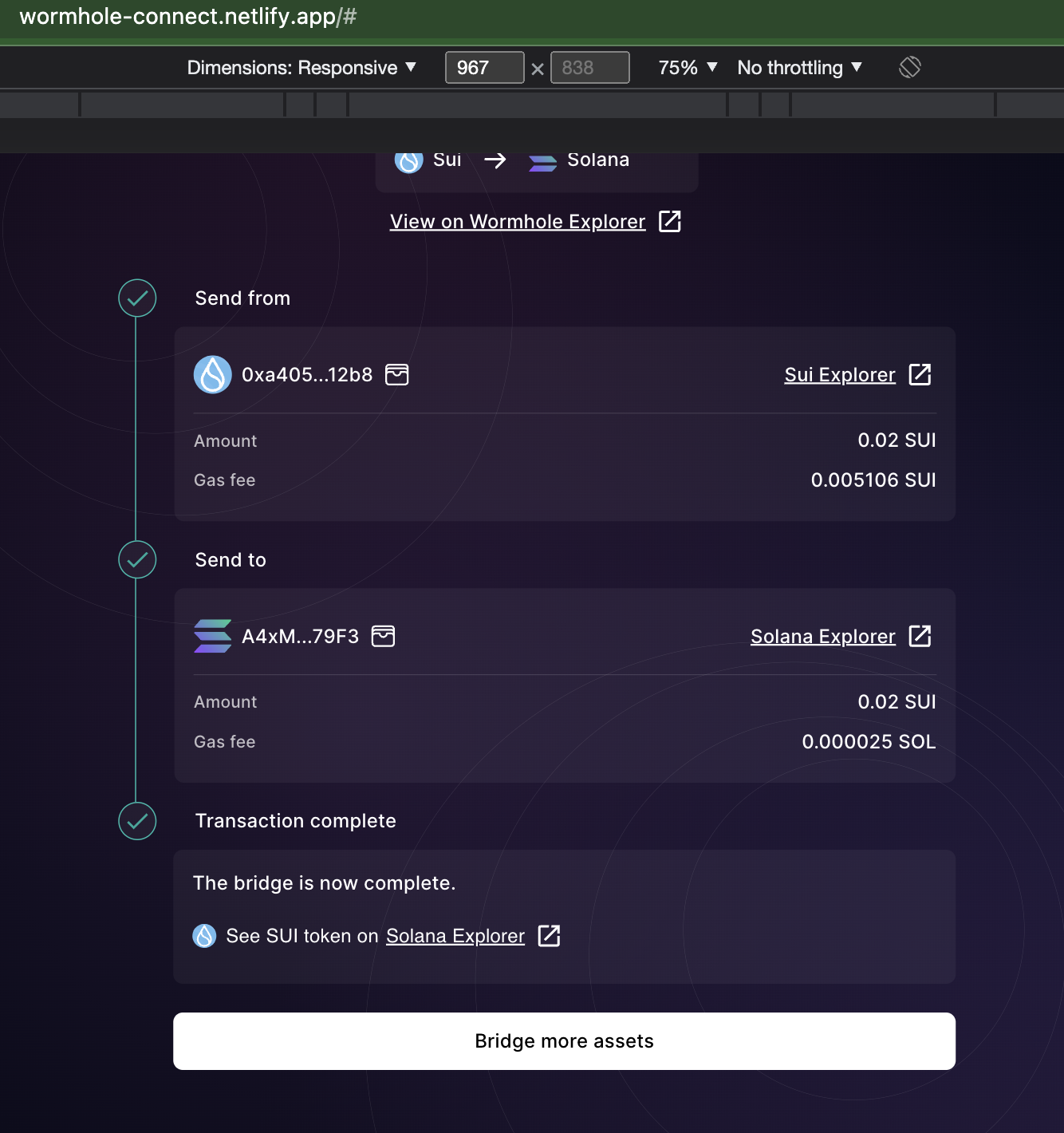1064x1133 pixels.
Task: Click the Send to section heading
Action: click(x=230, y=559)
